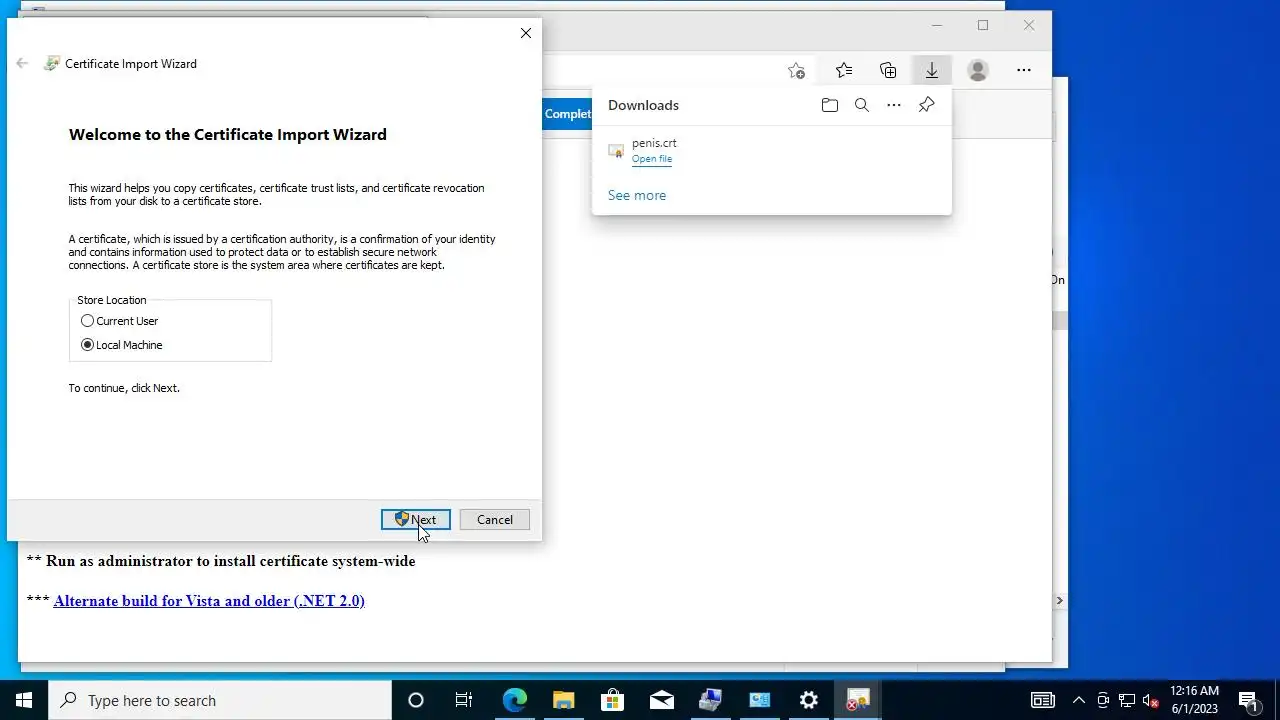Open the Edge Collections icon
The image size is (1280, 720).
click(888, 70)
